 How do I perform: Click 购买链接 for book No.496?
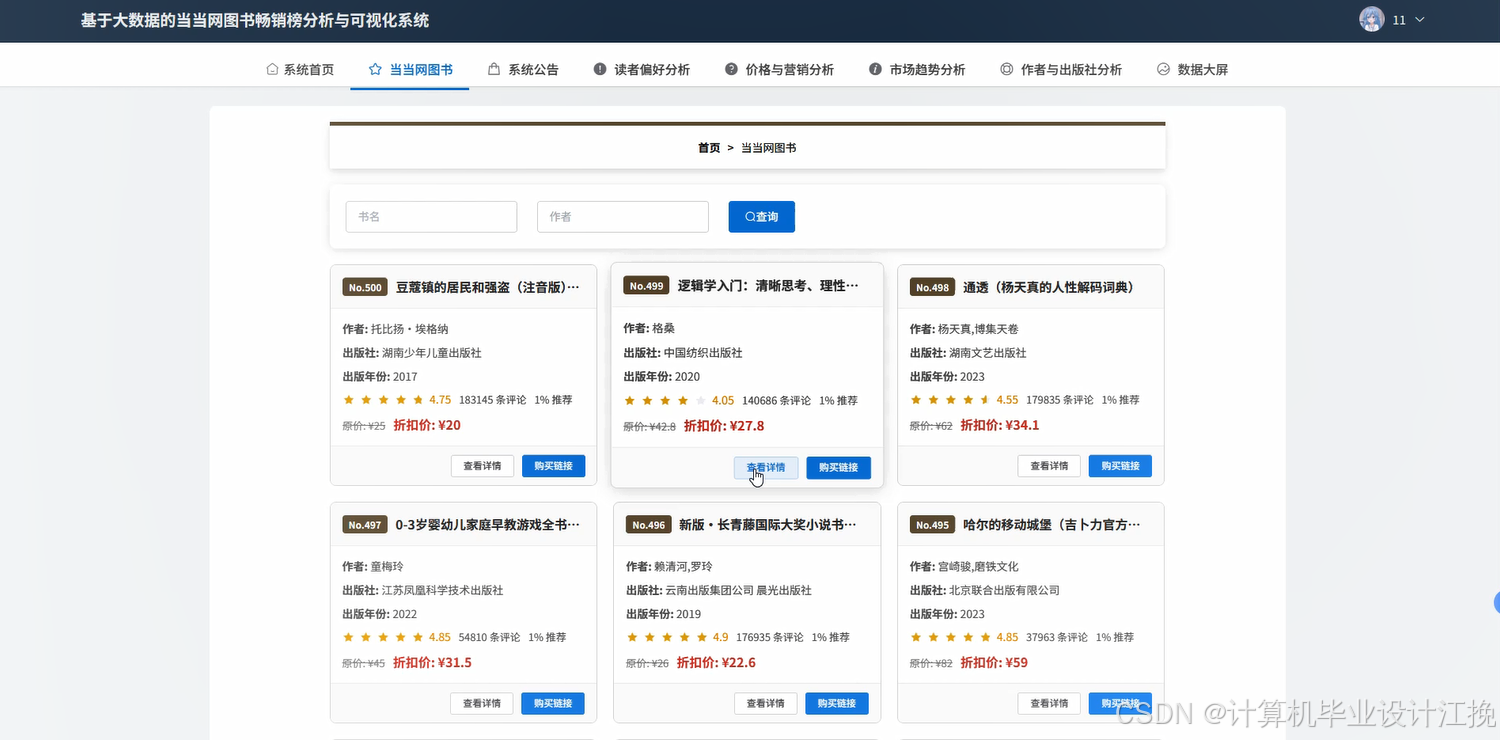837,704
